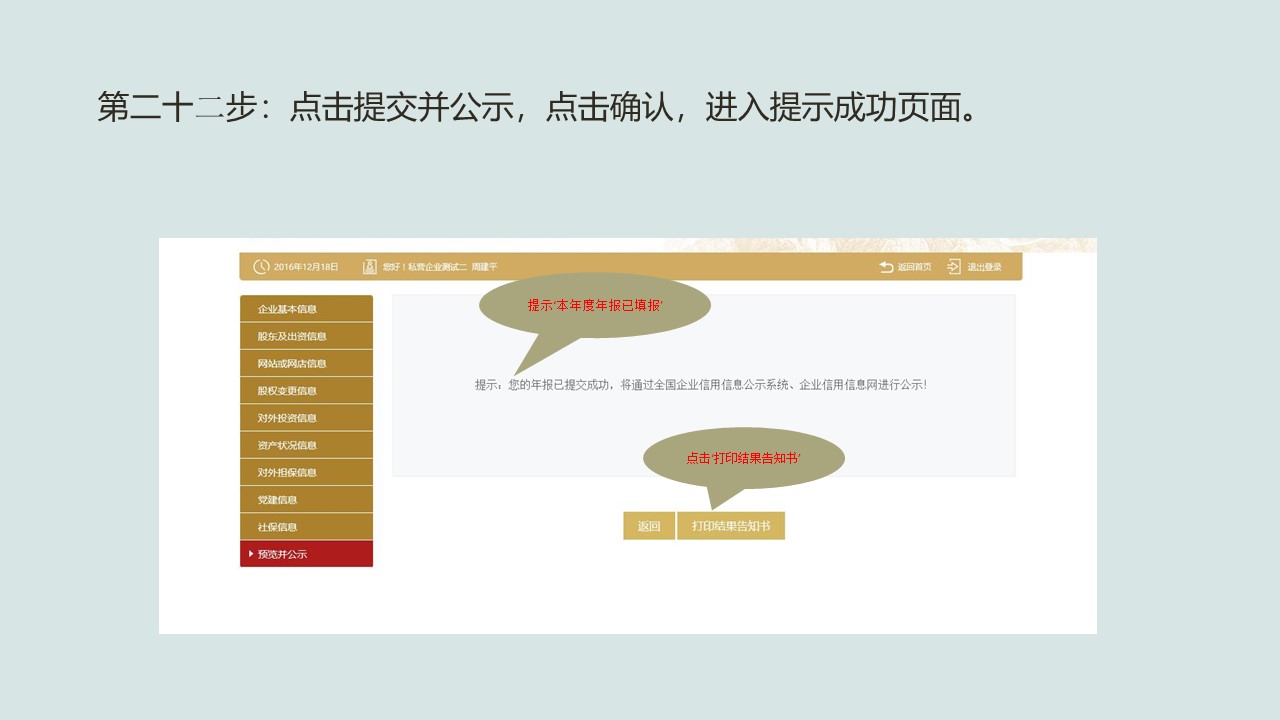Viewport: 1280px width, 720px height.
Task: Click the clock icon beside the date
Action: 260,267
